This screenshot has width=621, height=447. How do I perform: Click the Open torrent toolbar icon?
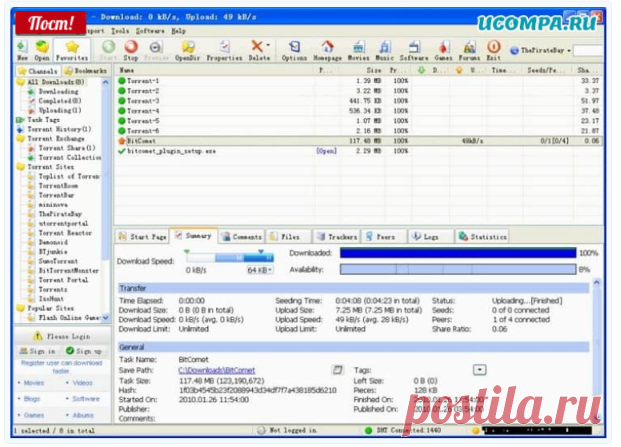tap(42, 50)
